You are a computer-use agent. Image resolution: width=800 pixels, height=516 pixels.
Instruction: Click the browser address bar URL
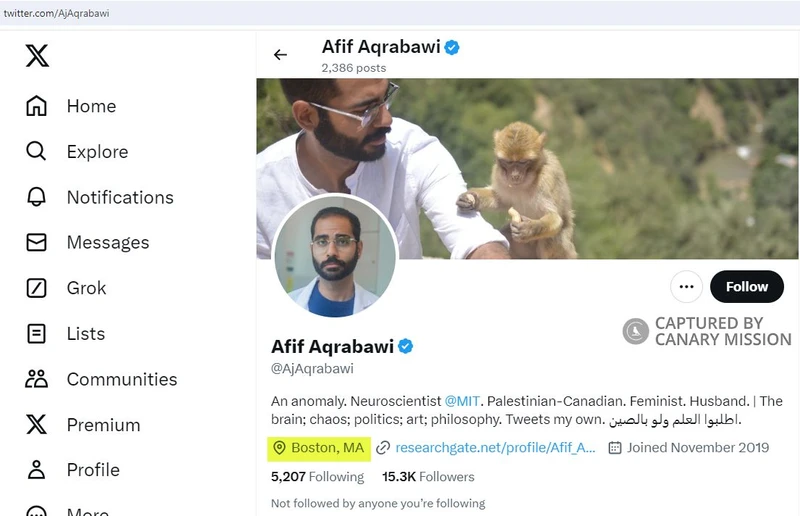(60, 14)
